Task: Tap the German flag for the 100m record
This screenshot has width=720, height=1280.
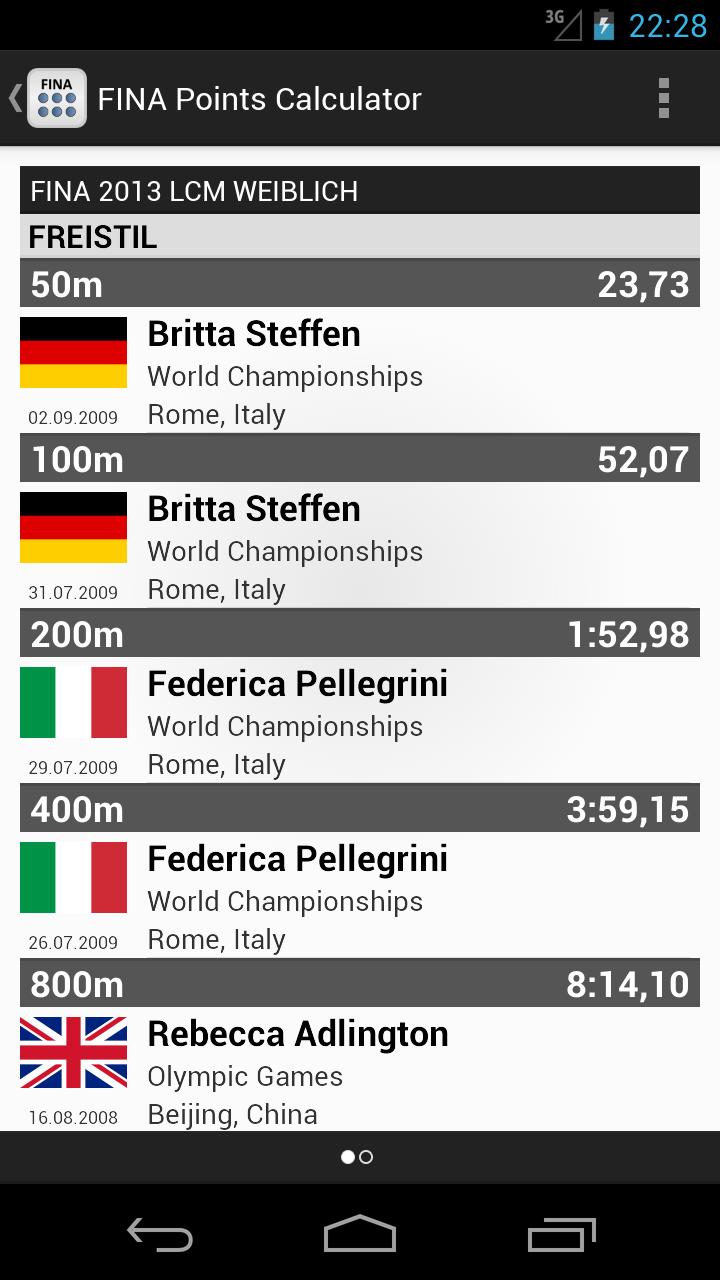Action: pos(74,527)
